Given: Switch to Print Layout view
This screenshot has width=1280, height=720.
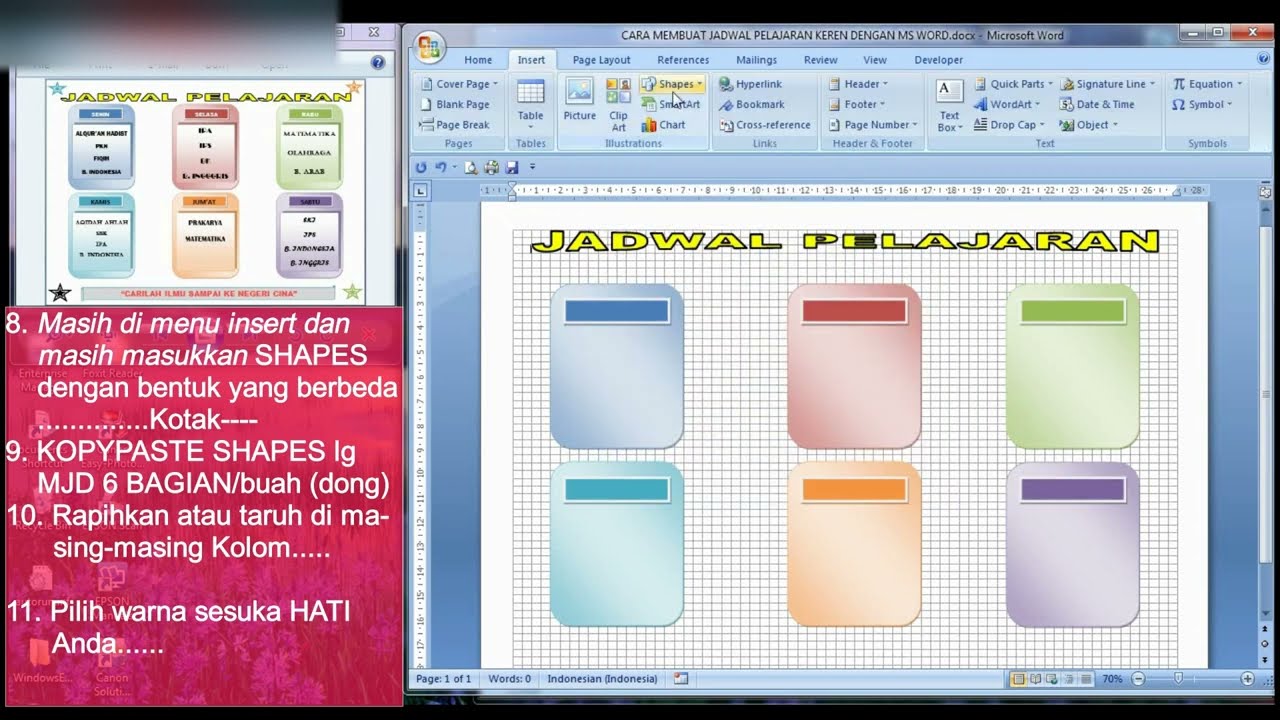Looking at the screenshot, I should click(x=1018, y=679).
